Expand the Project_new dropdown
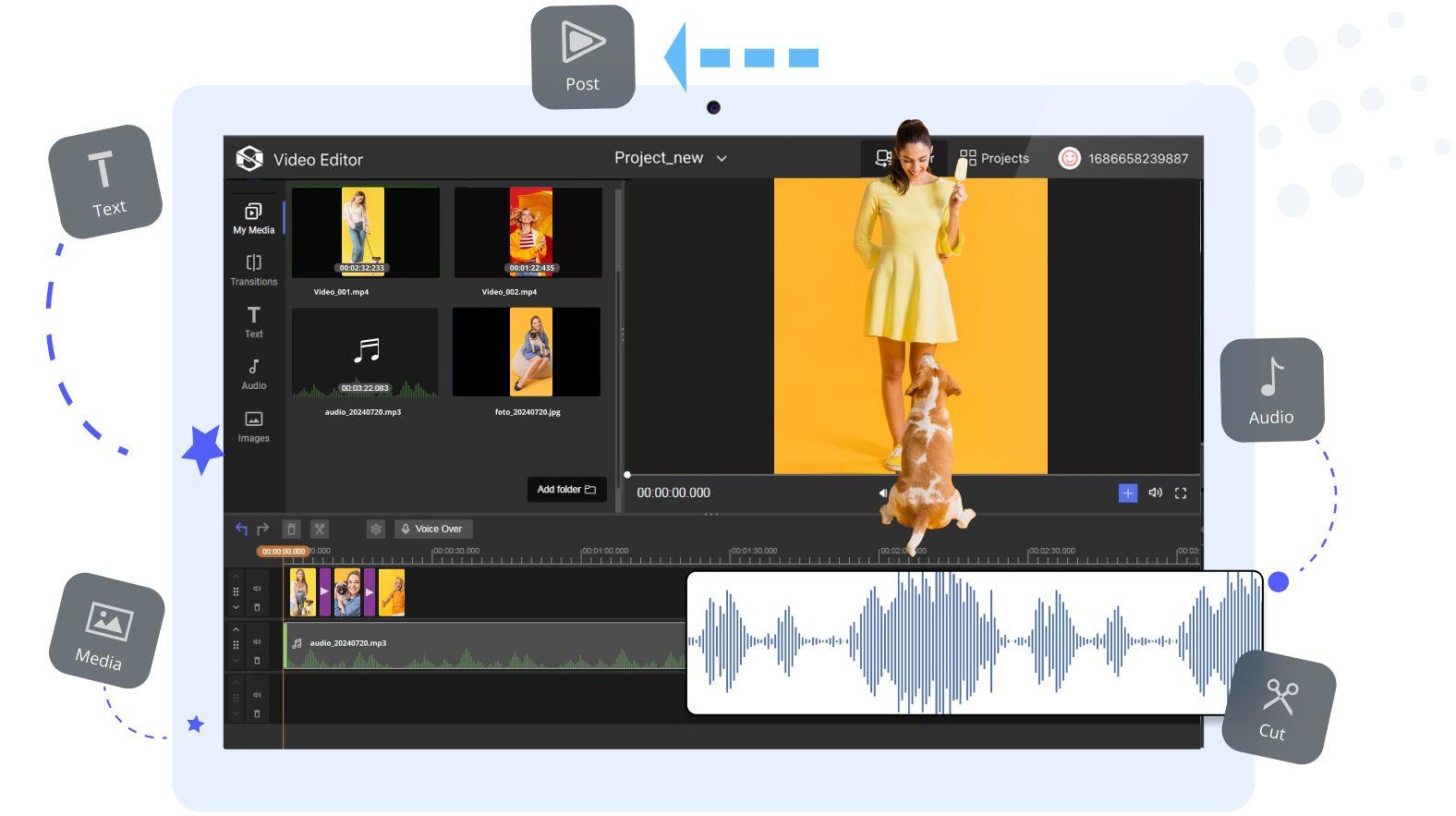Image resolution: width=1456 pixels, height=816 pixels. click(x=722, y=159)
